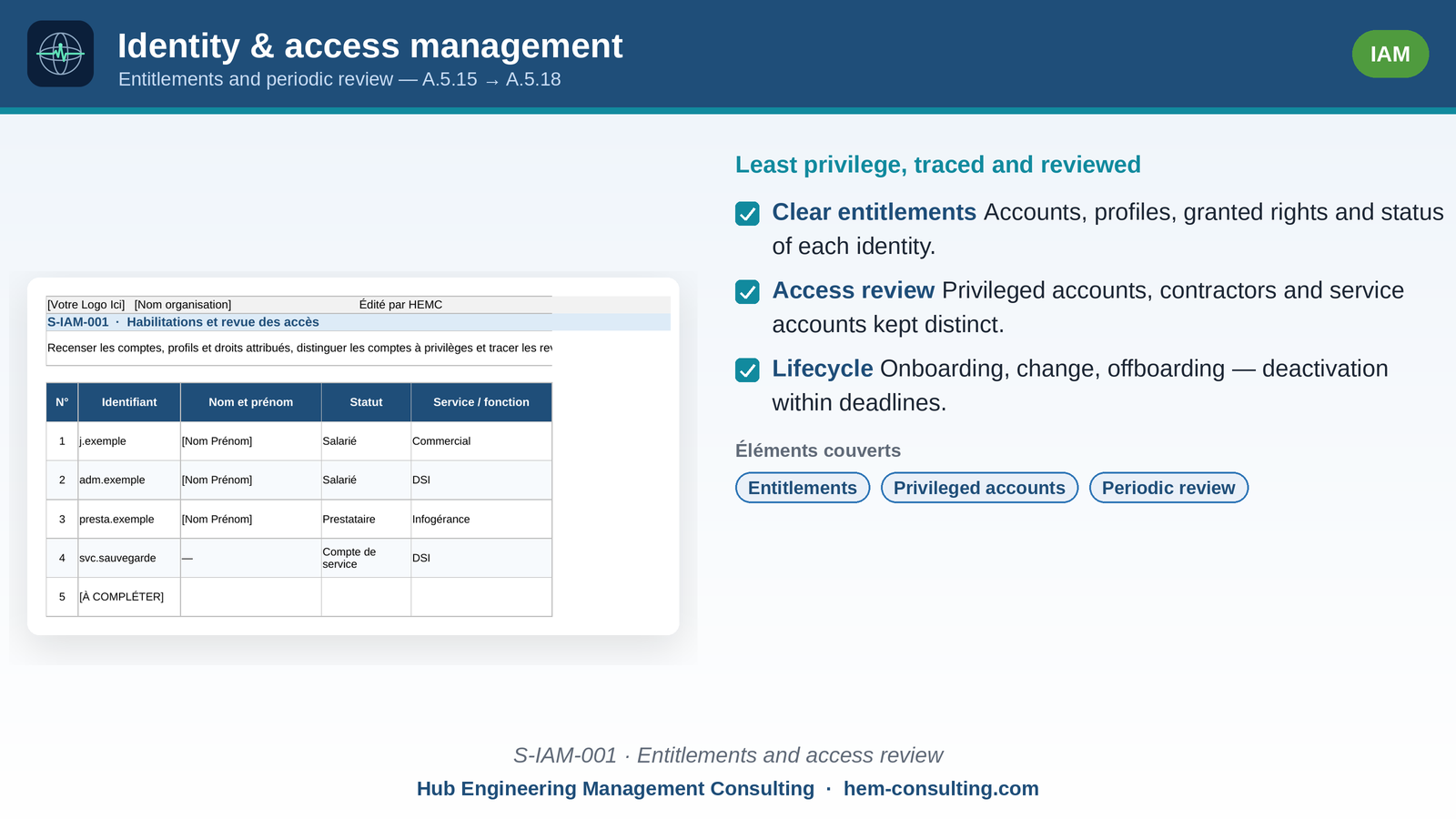Toggle the Access review checkbox
This screenshot has width=1456, height=819.
[x=747, y=291]
